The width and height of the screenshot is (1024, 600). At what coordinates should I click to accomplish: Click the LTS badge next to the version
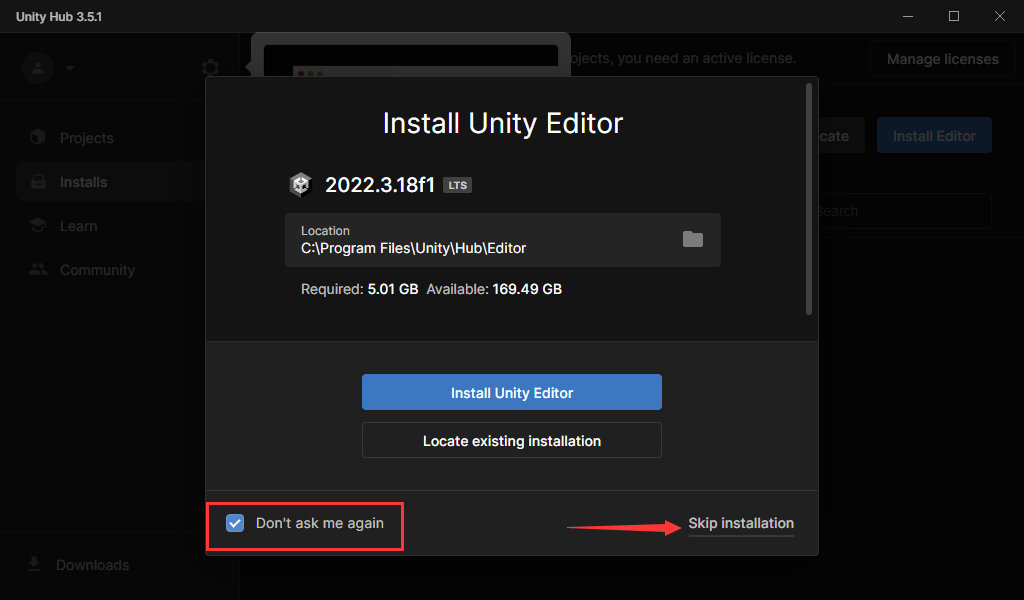point(457,184)
